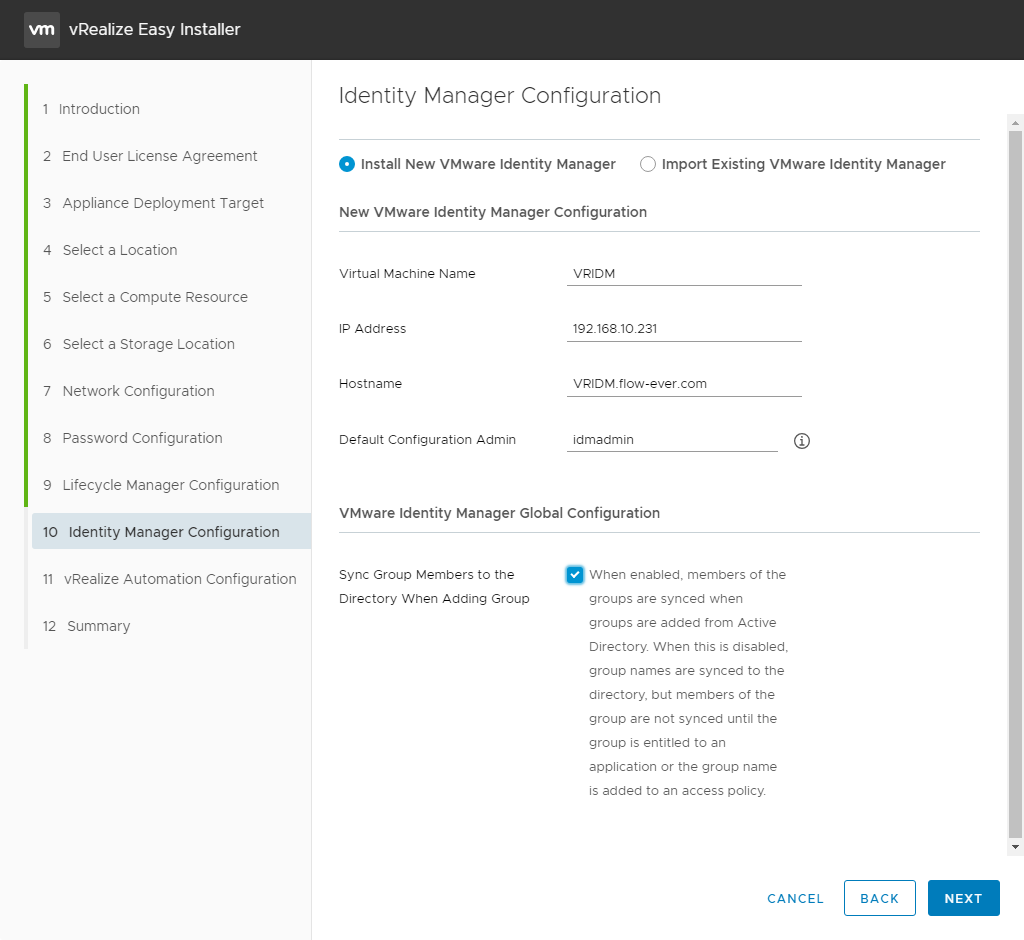Open step 6 Select a Storage Location
The height and width of the screenshot is (940, 1024).
pos(139,344)
